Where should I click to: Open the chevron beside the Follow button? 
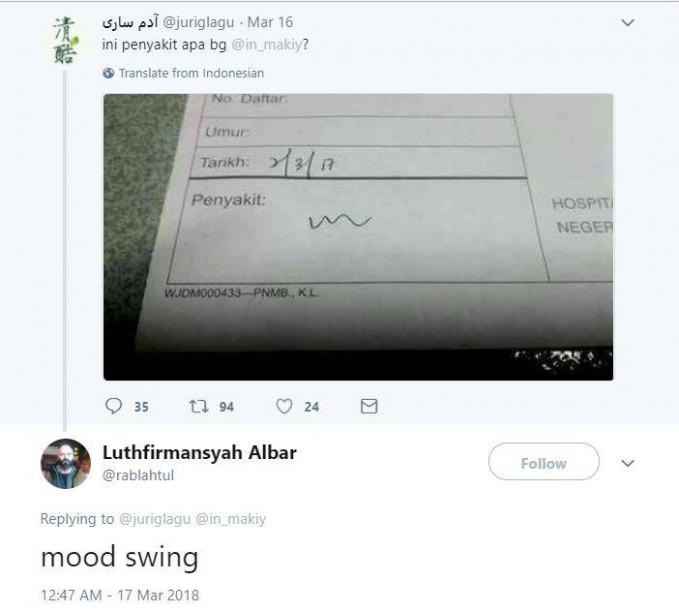[x=628, y=463]
